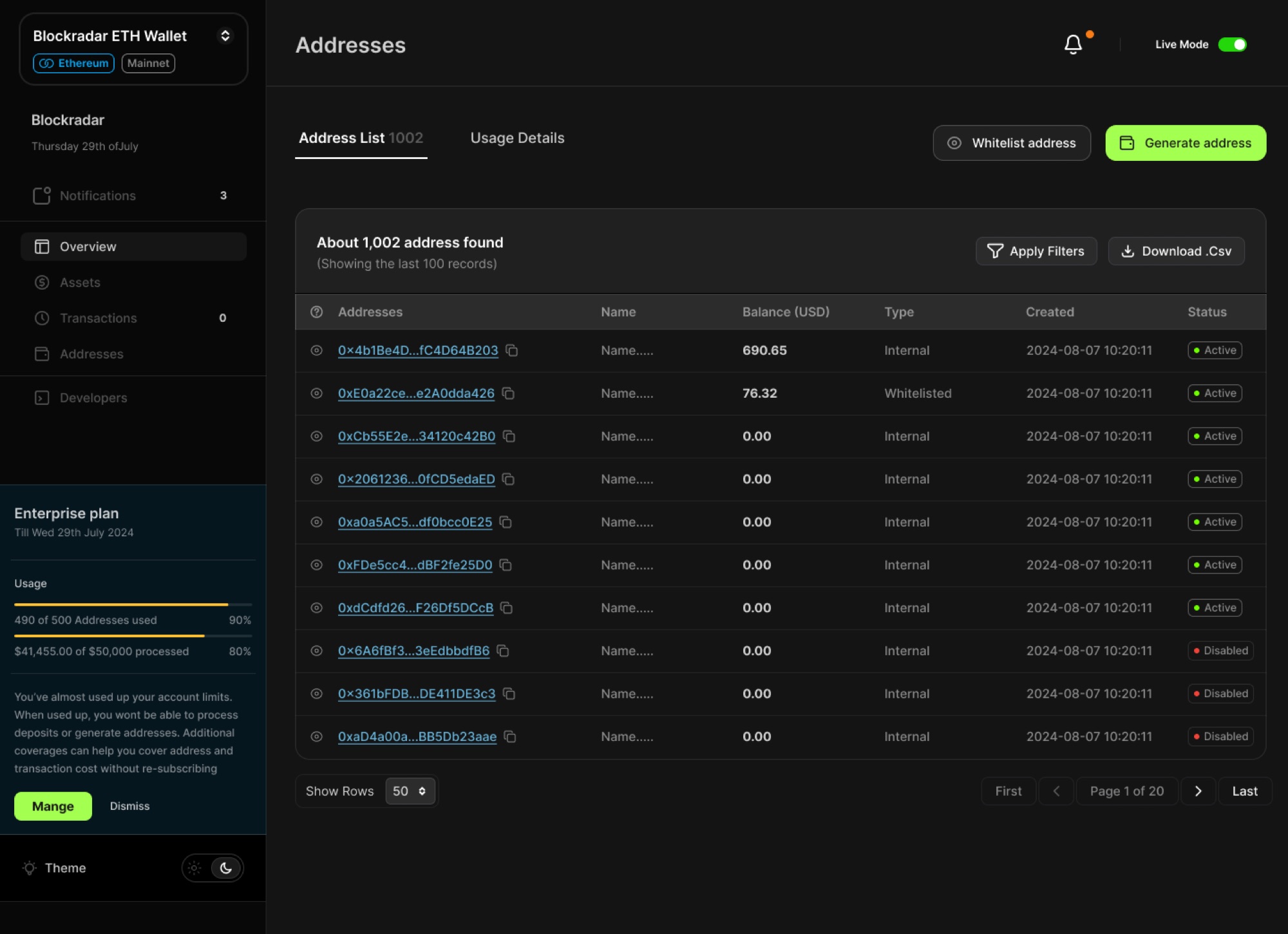Open Overview in sidebar
Image resolution: width=1288 pixels, height=934 pixels.
[x=133, y=247]
